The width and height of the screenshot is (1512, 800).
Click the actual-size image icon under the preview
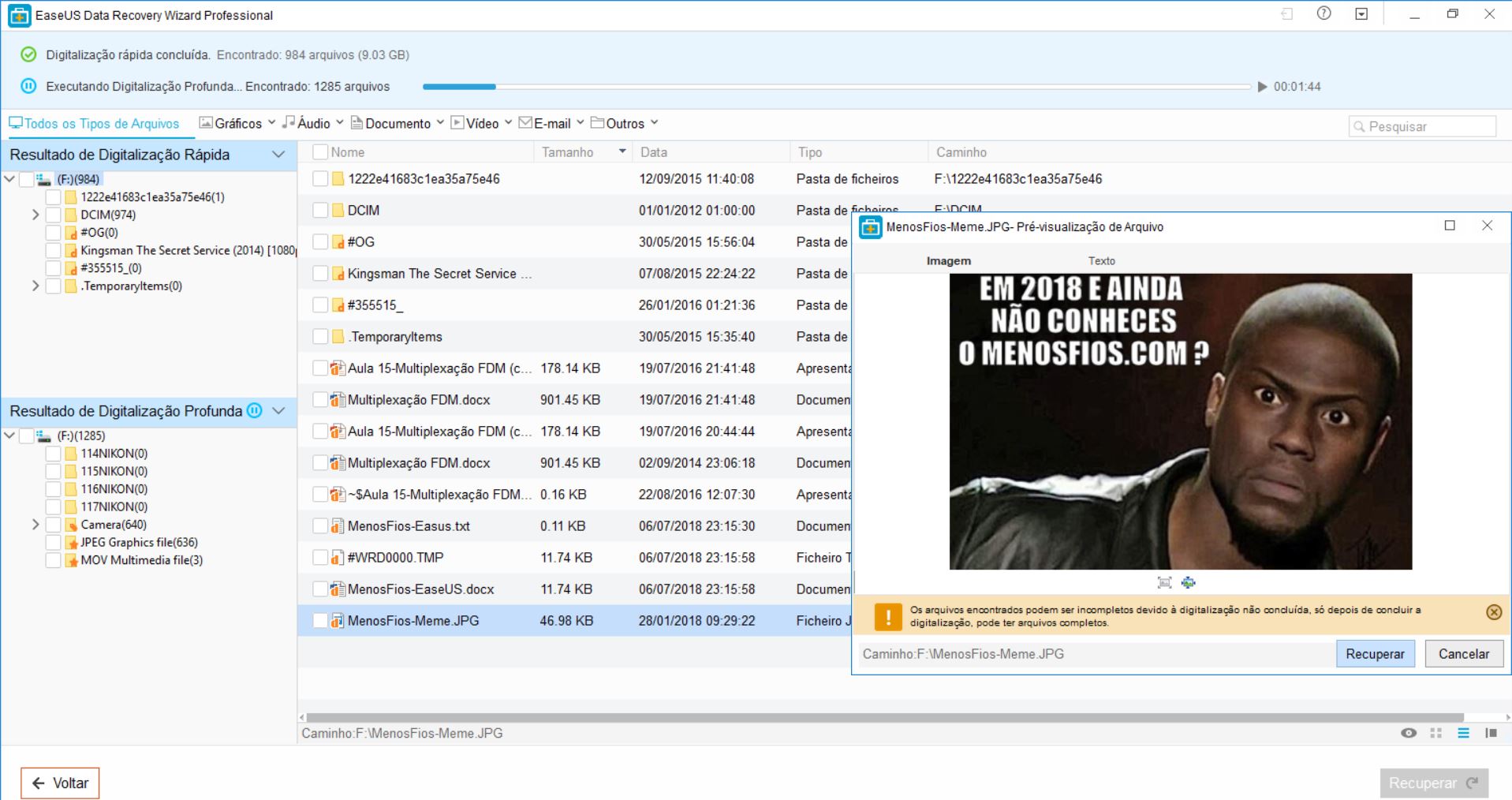point(1189,582)
